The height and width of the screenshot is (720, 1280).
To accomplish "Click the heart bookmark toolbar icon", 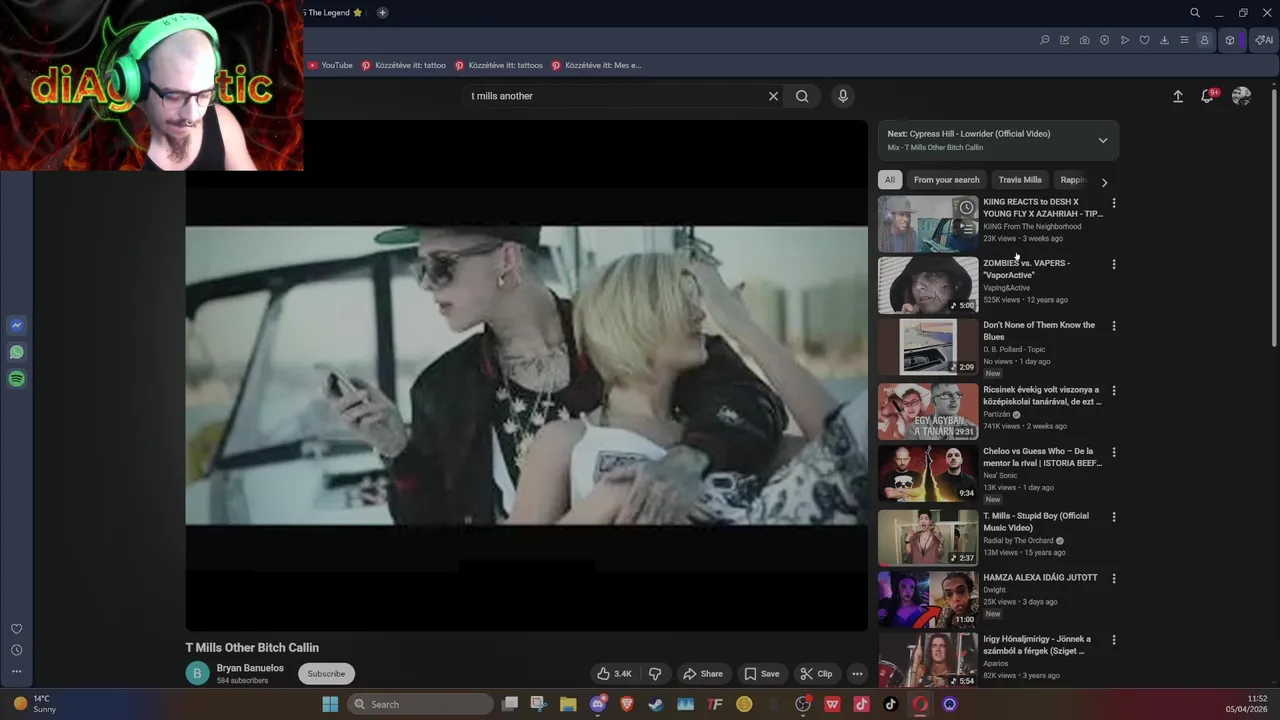I will pos(1145,40).
